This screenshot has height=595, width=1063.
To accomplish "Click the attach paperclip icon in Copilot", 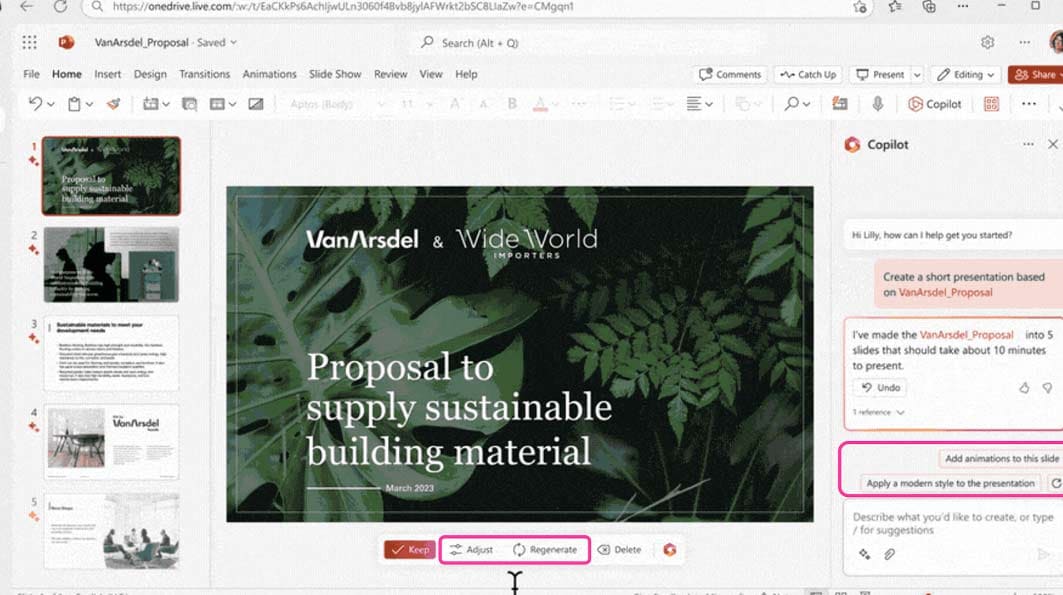I will tap(889, 554).
